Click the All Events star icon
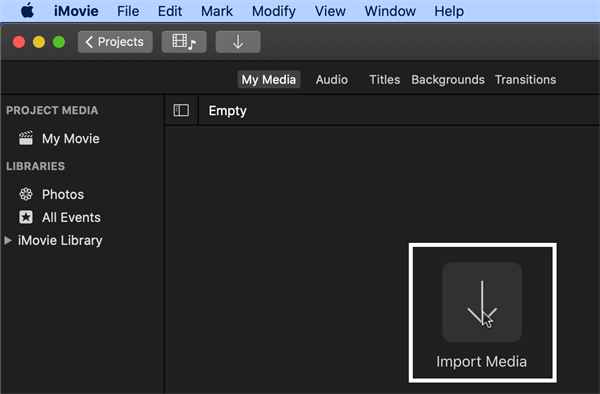This screenshot has width=600, height=394. click(x=26, y=217)
